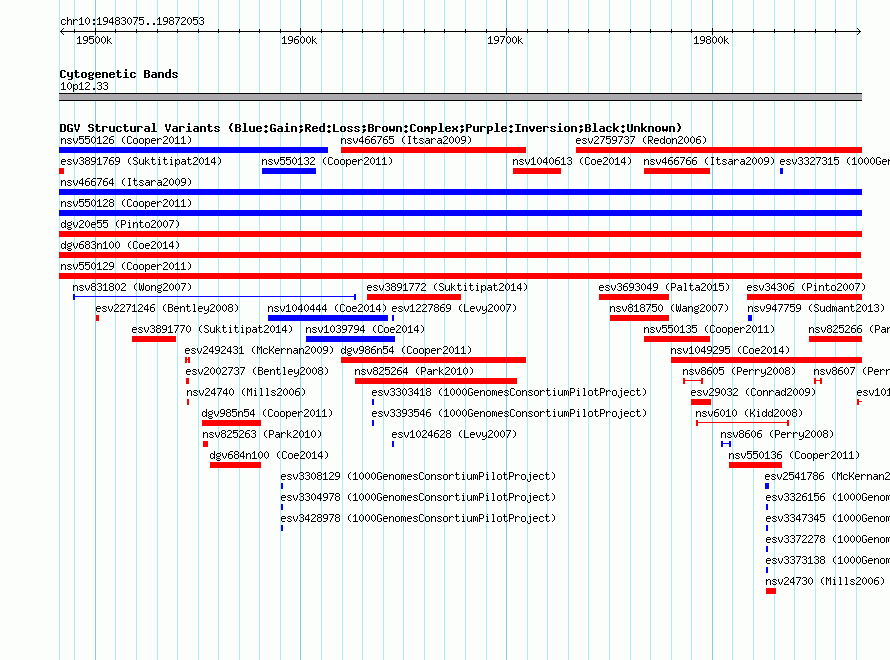Viewport: 890px width, 660px height.
Task: Open the esv3372278 variant label
Action: tap(828, 539)
